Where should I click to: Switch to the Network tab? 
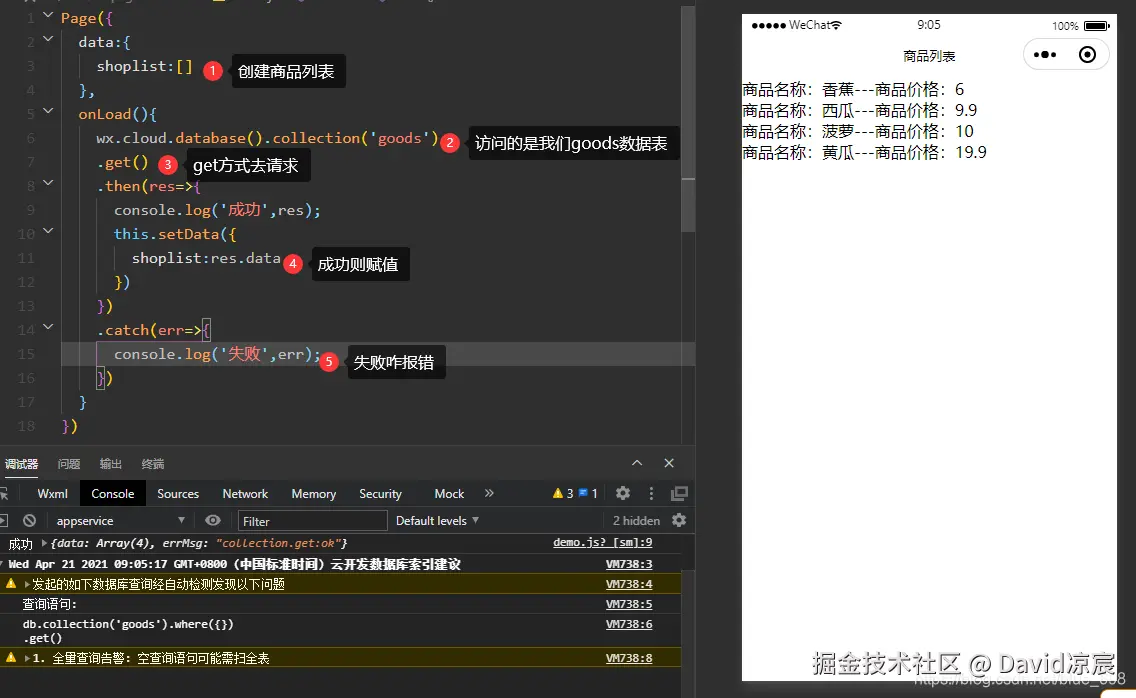point(245,493)
